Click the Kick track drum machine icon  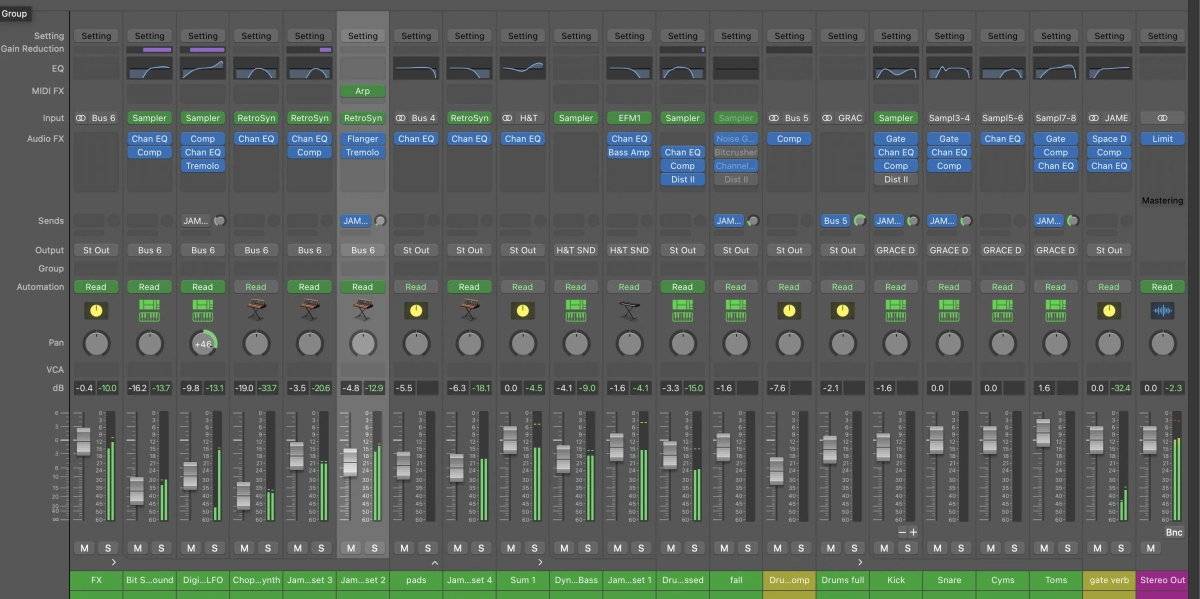coord(895,312)
